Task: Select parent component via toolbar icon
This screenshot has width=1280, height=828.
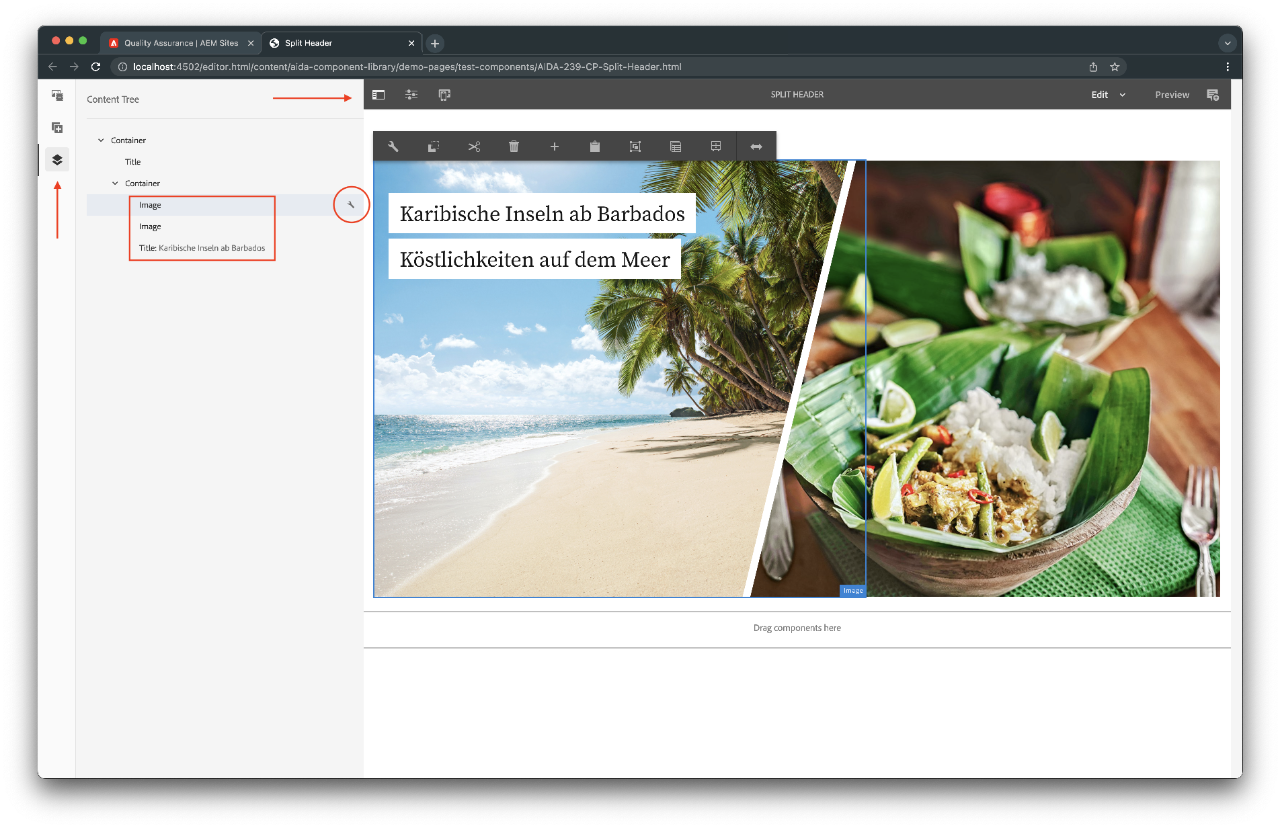Action: [635, 147]
